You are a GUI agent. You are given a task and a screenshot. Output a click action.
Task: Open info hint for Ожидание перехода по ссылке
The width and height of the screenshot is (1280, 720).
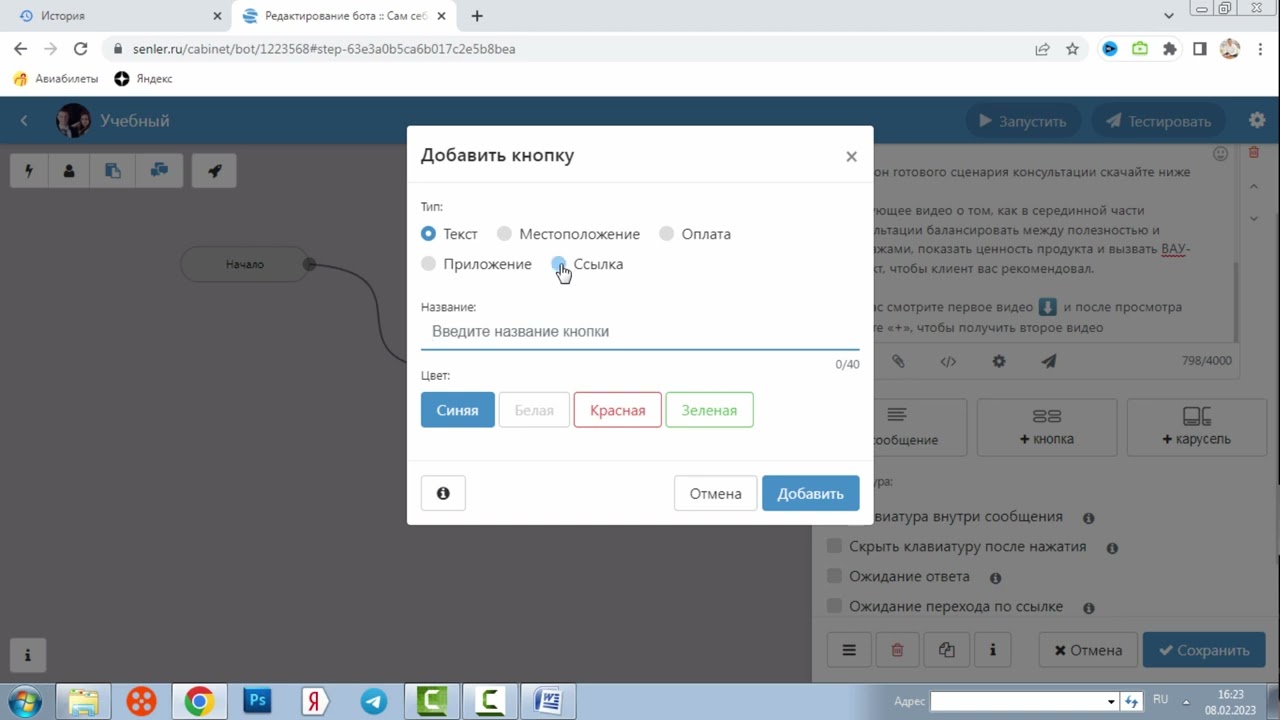point(1089,608)
